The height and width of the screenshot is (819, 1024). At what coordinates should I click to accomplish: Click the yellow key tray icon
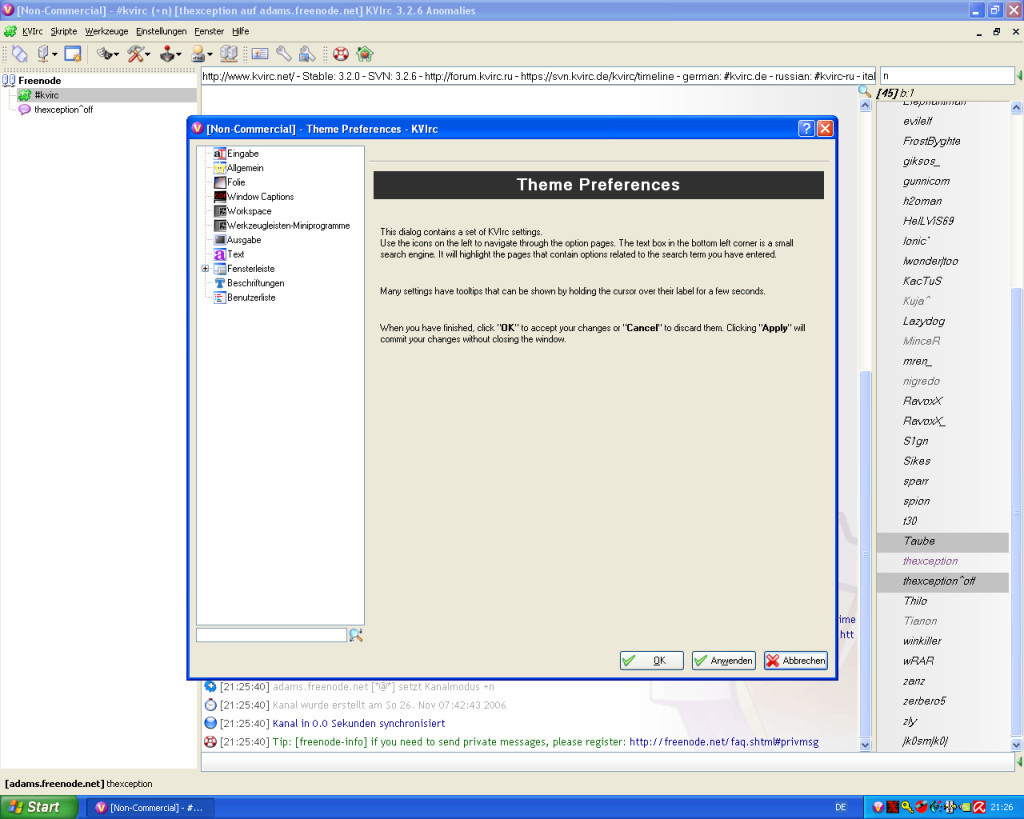[x=906, y=807]
